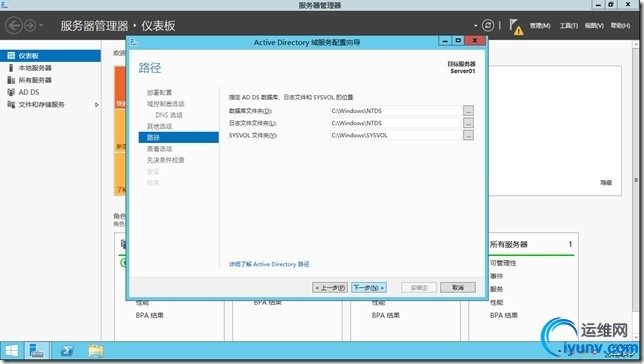Browse for the 数据库文件夹 location

pyautogui.click(x=468, y=111)
